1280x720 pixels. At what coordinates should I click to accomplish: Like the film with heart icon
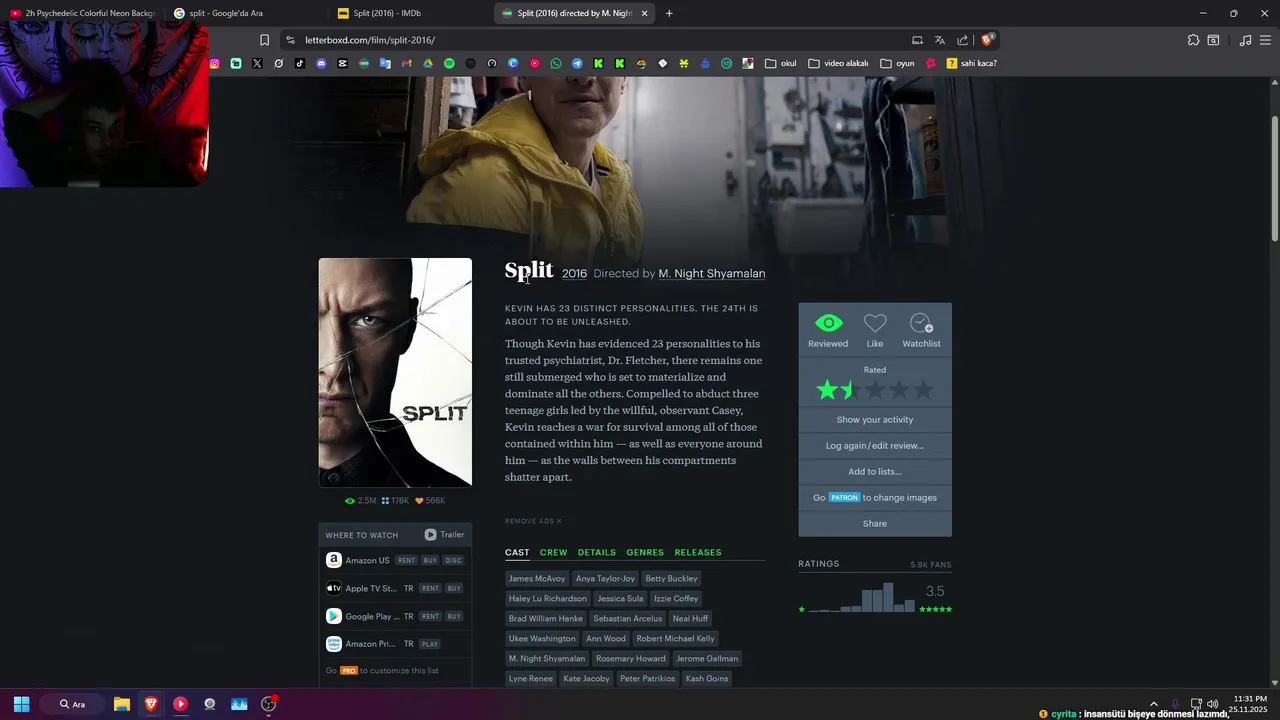tap(875, 323)
